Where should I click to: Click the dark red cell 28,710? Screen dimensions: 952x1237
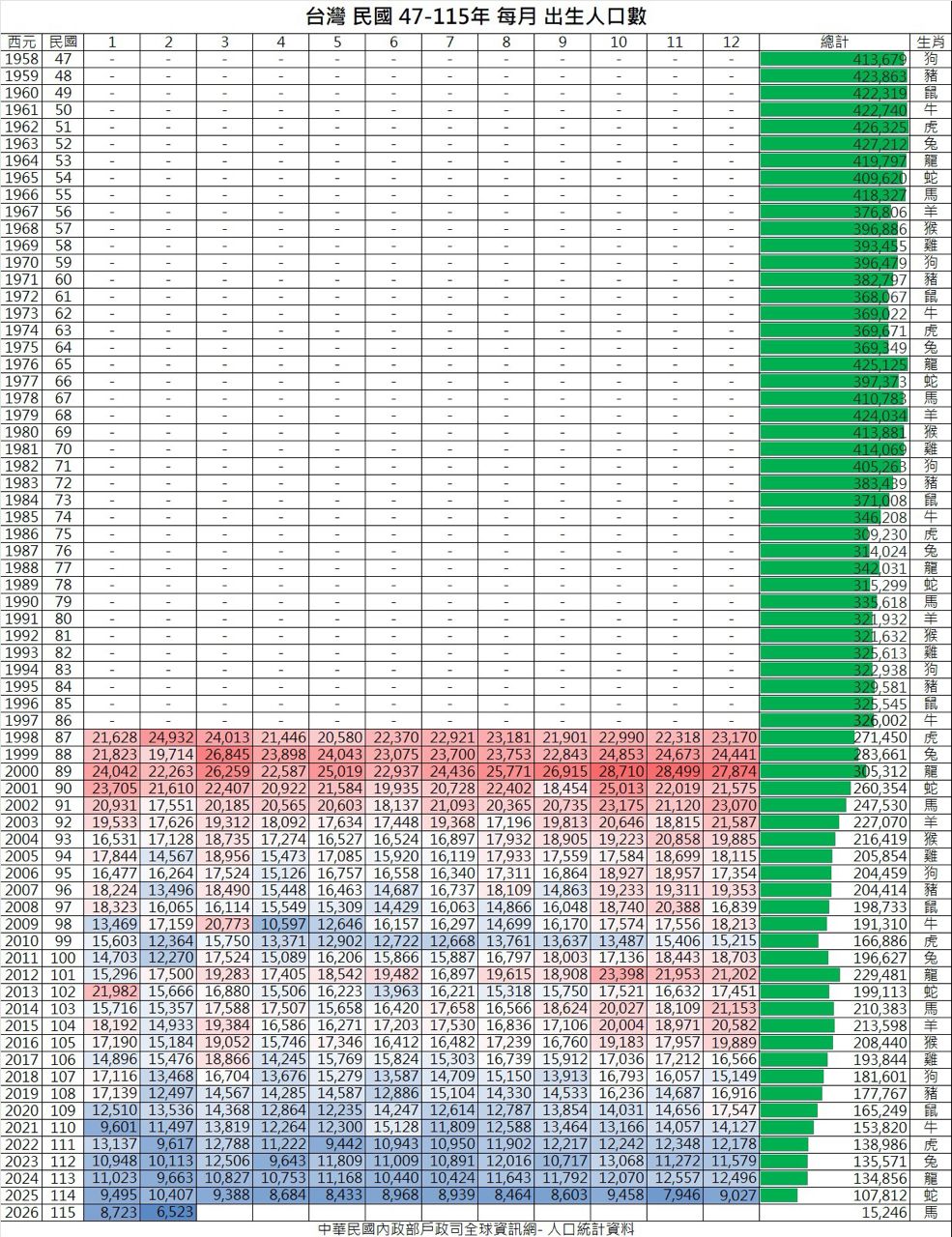point(619,771)
